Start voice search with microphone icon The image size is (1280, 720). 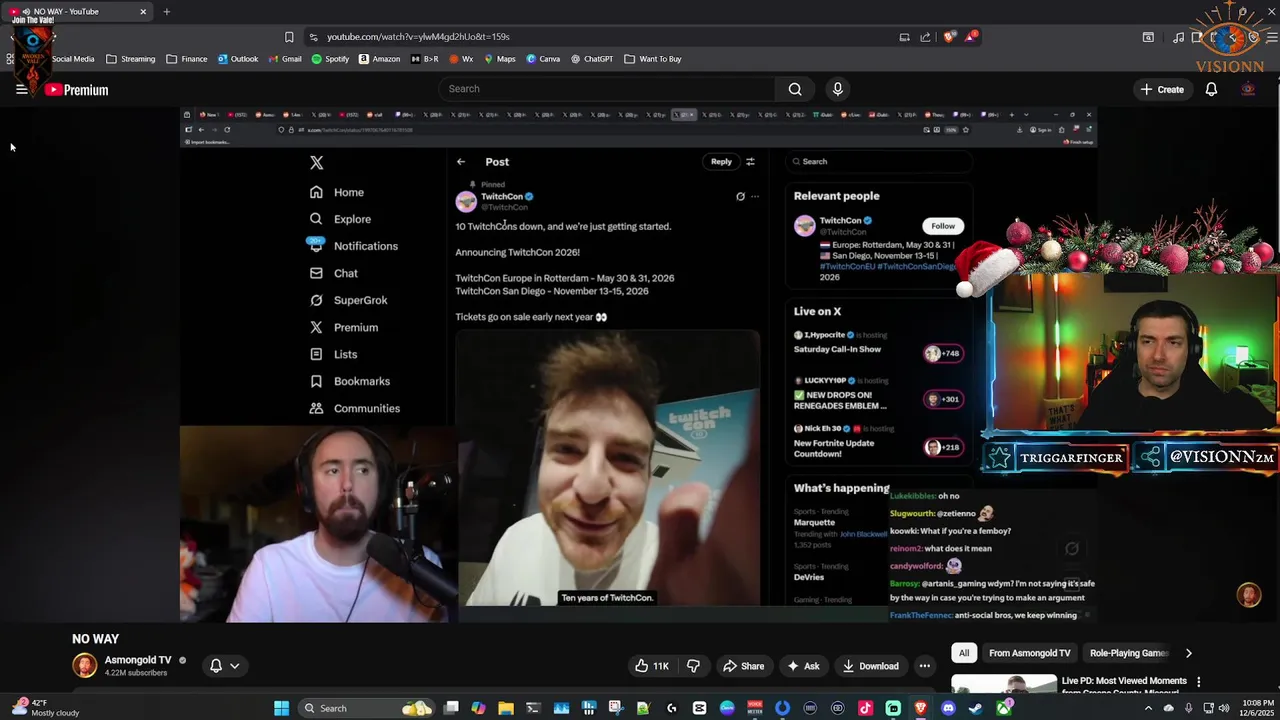click(838, 89)
